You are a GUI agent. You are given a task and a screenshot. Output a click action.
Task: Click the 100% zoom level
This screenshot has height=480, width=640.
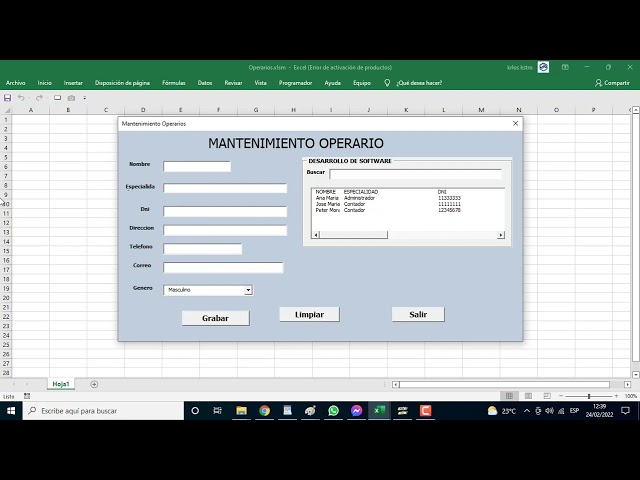[630, 396]
